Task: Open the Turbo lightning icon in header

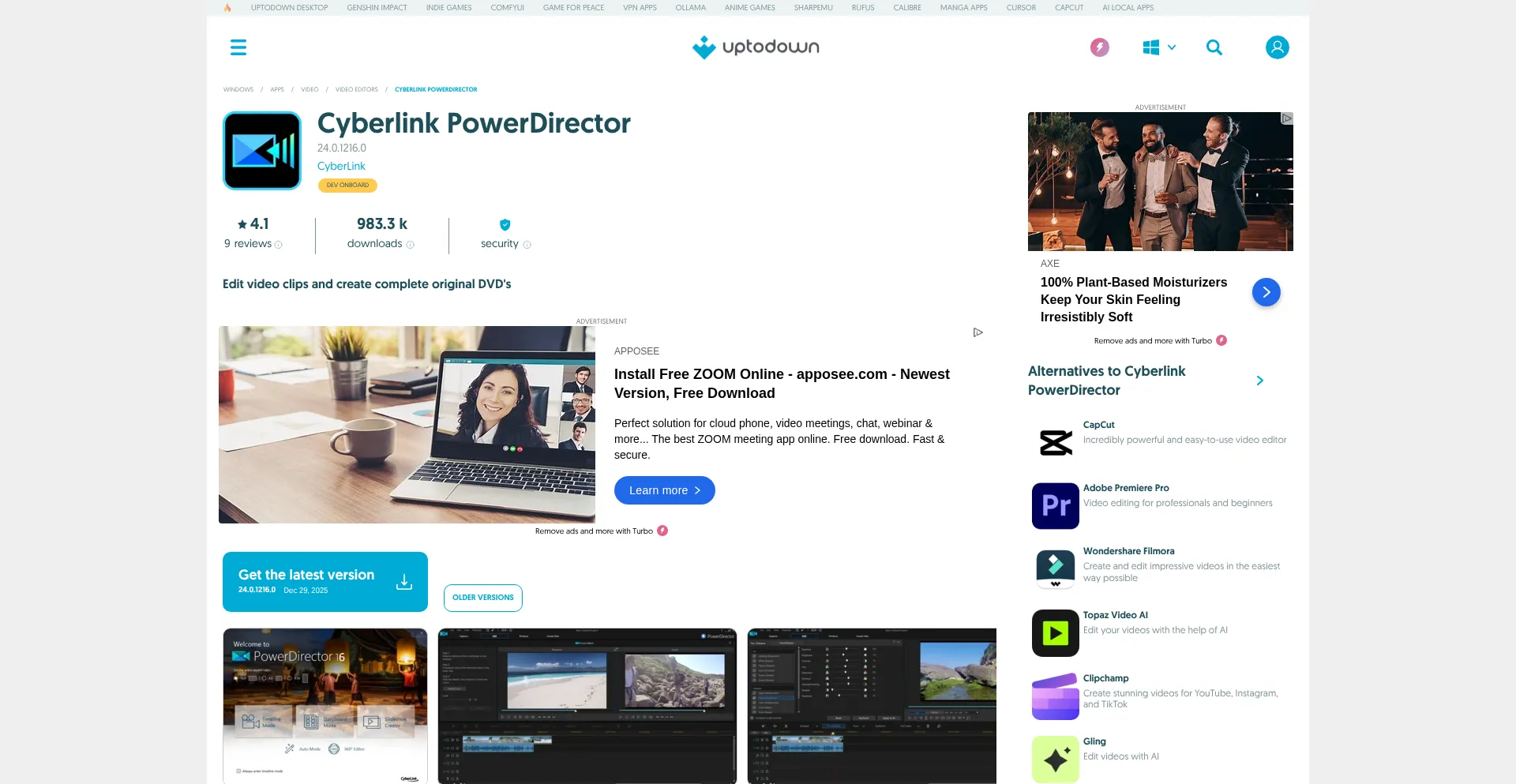Action: pyautogui.click(x=1100, y=47)
